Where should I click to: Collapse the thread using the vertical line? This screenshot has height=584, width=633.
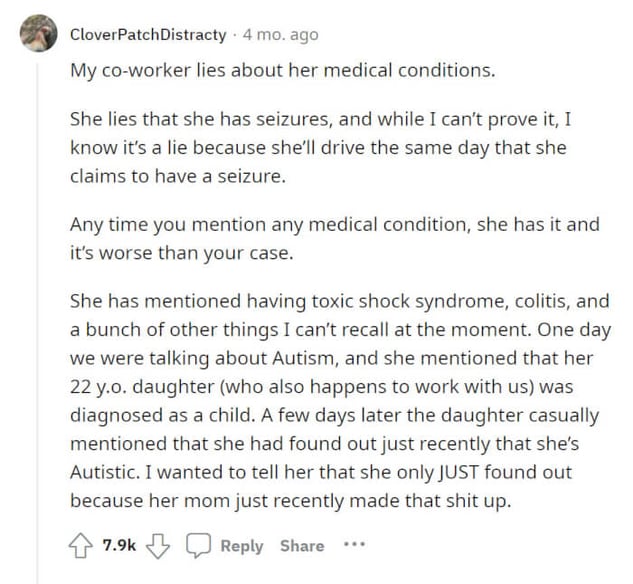tap(38, 323)
